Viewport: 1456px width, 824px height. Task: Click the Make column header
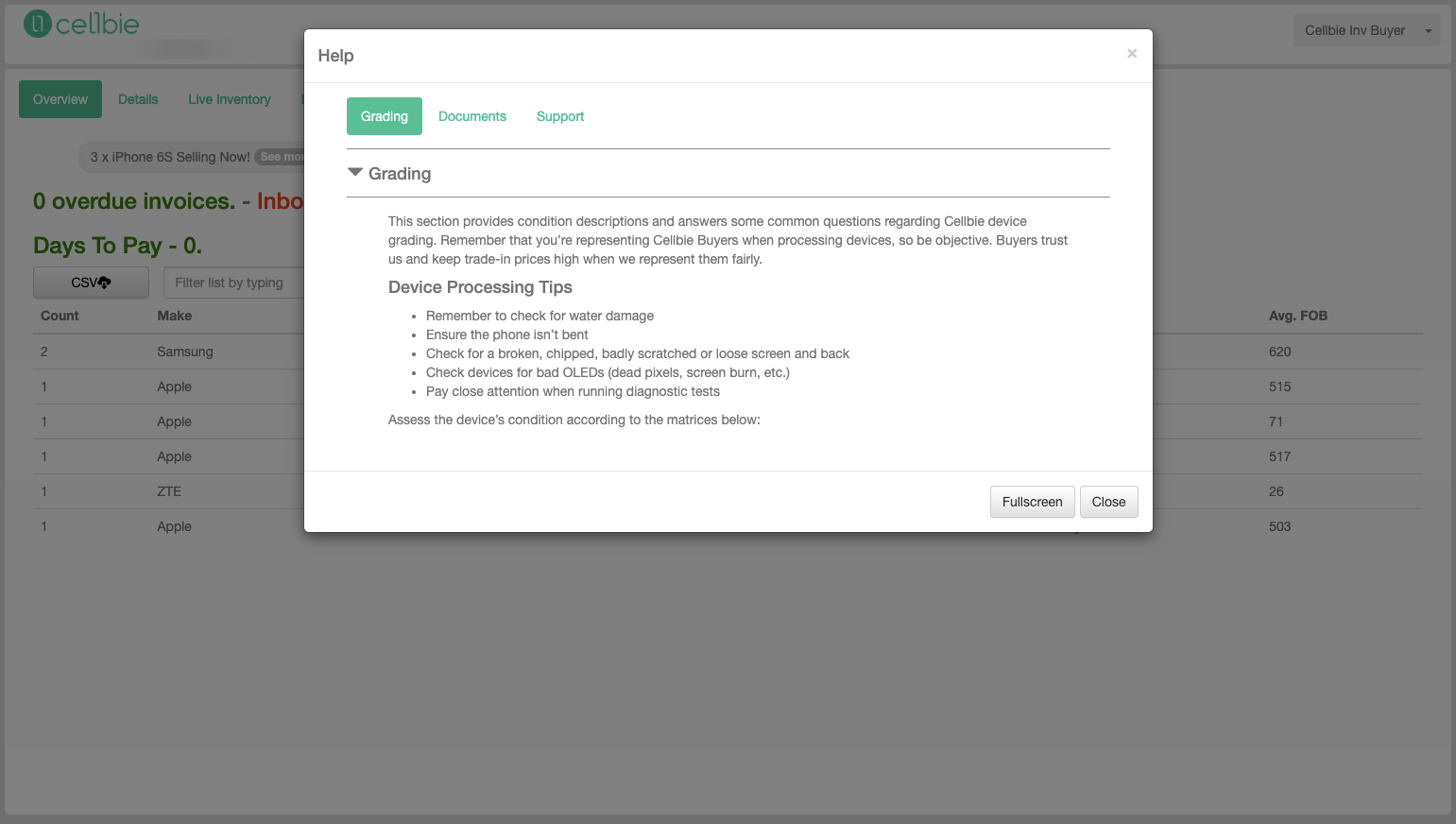coord(175,316)
